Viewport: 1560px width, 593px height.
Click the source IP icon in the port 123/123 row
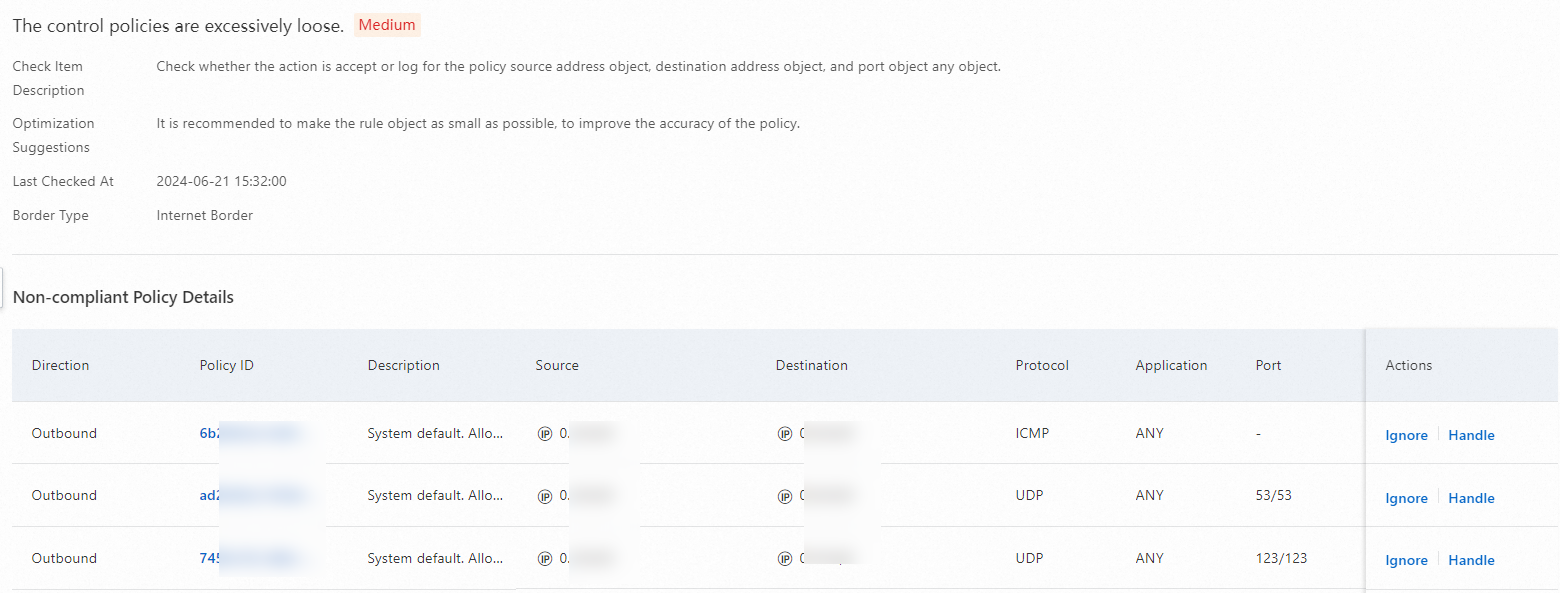[545, 559]
